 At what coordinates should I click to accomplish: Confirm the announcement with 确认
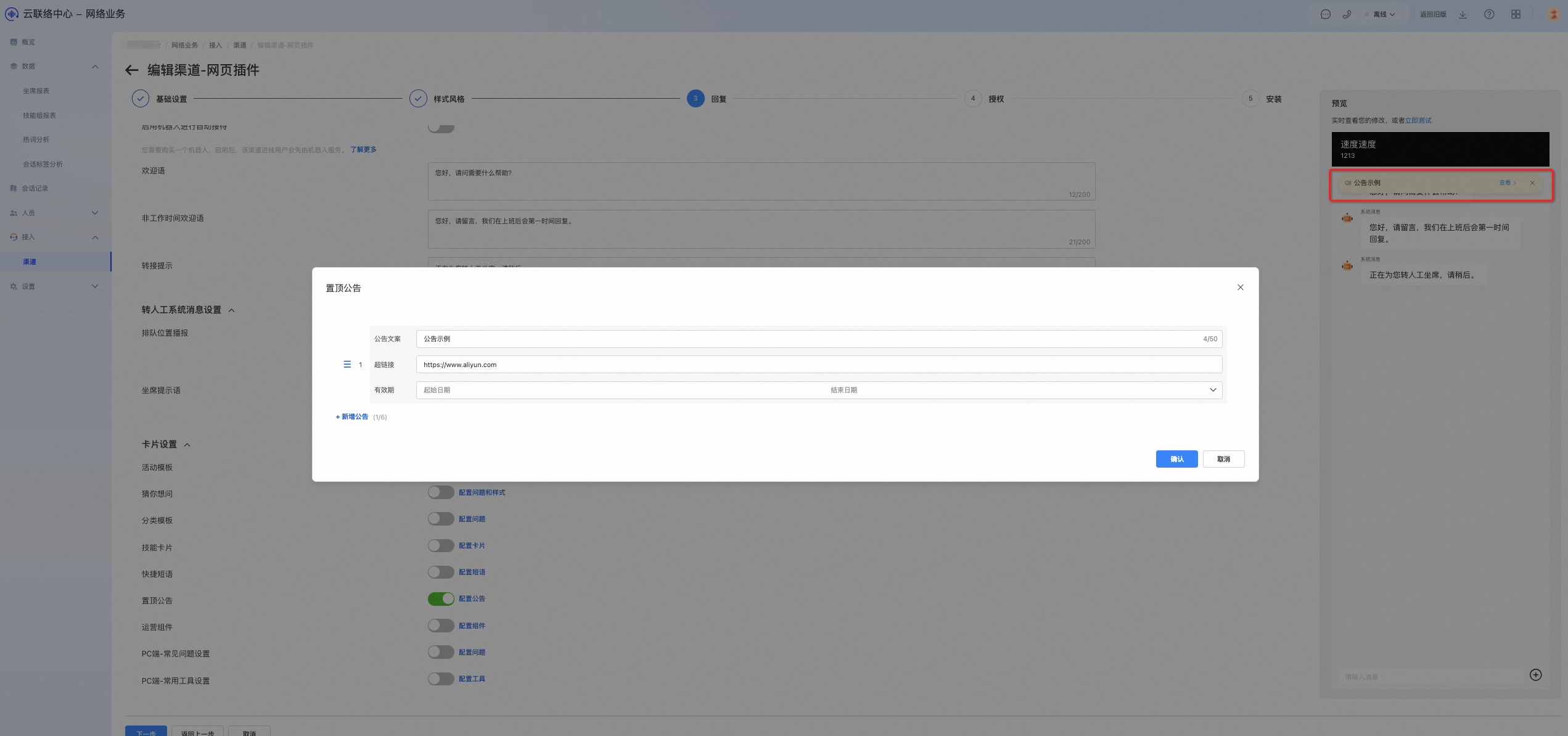coord(1176,459)
